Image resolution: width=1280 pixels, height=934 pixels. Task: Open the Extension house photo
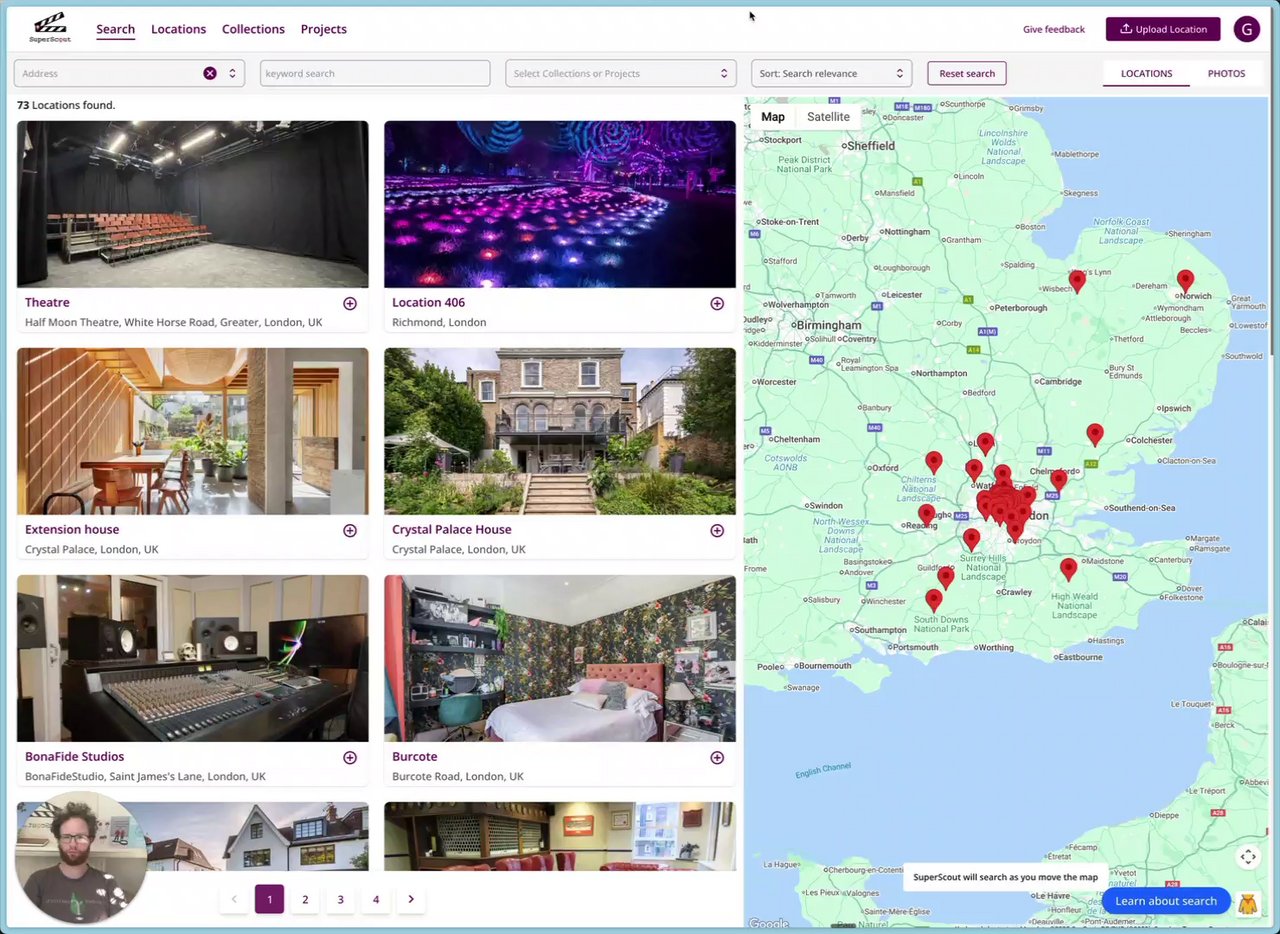(193, 431)
